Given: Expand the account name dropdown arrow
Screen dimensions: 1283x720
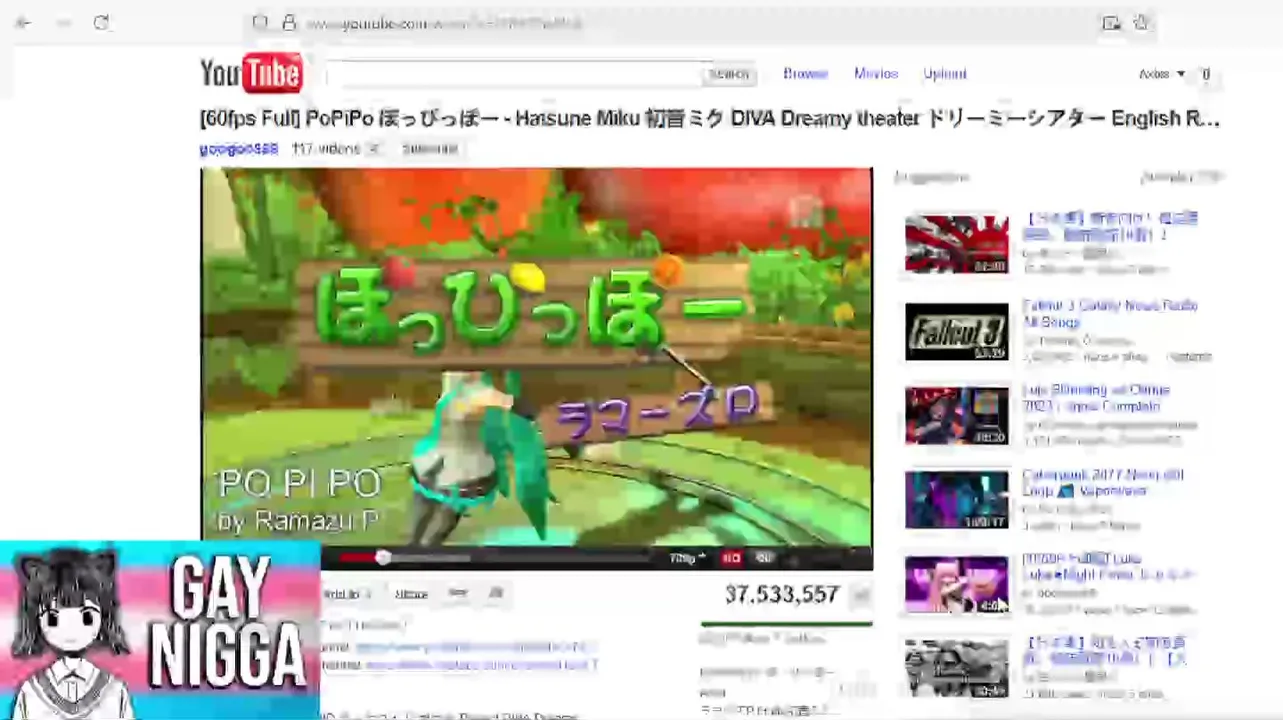Looking at the screenshot, I should click(x=1181, y=74).
